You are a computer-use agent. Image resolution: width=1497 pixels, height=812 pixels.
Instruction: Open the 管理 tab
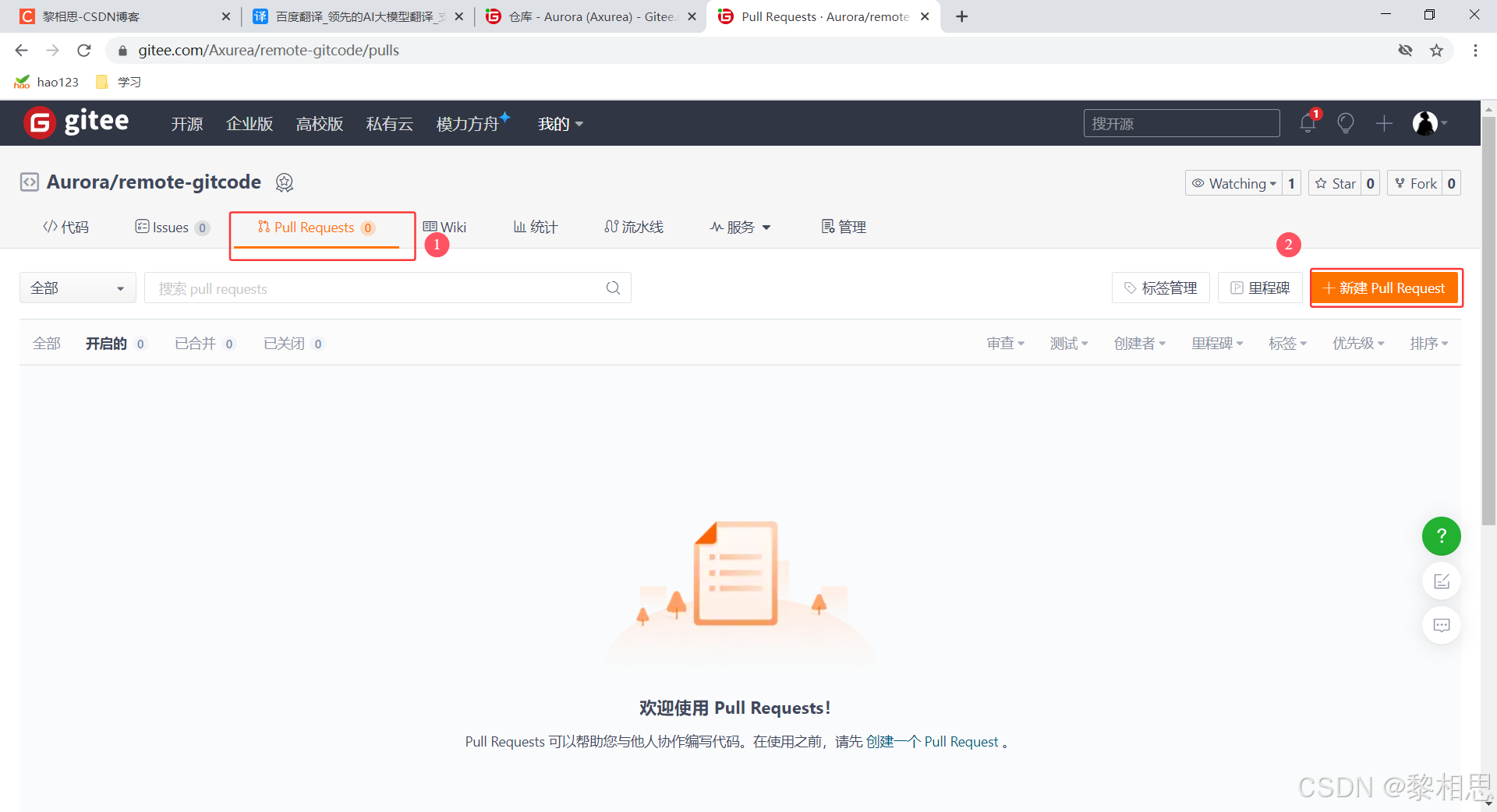[844, 227]
